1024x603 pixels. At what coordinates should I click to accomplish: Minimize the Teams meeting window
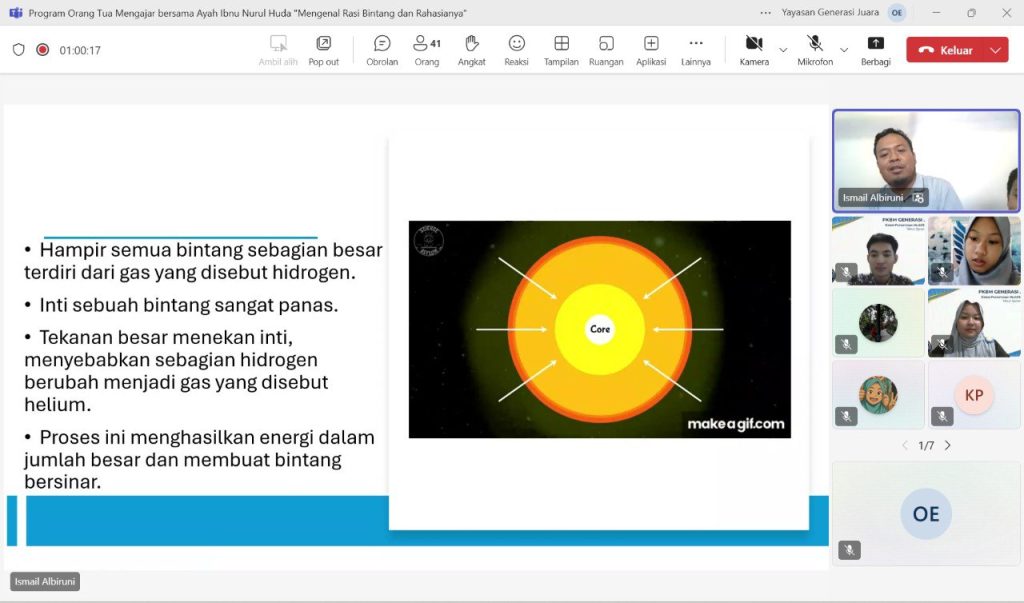[x=936, y=12]
